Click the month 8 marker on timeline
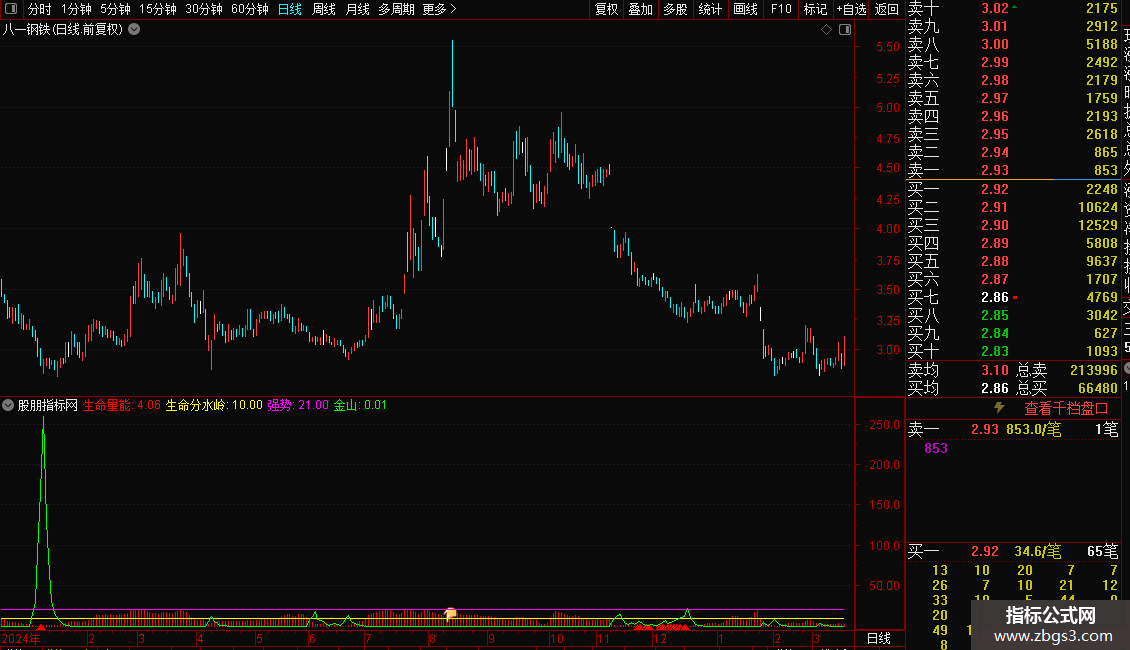The width and height of the screenshot is (1130, 650). click(x=432, y=638)
